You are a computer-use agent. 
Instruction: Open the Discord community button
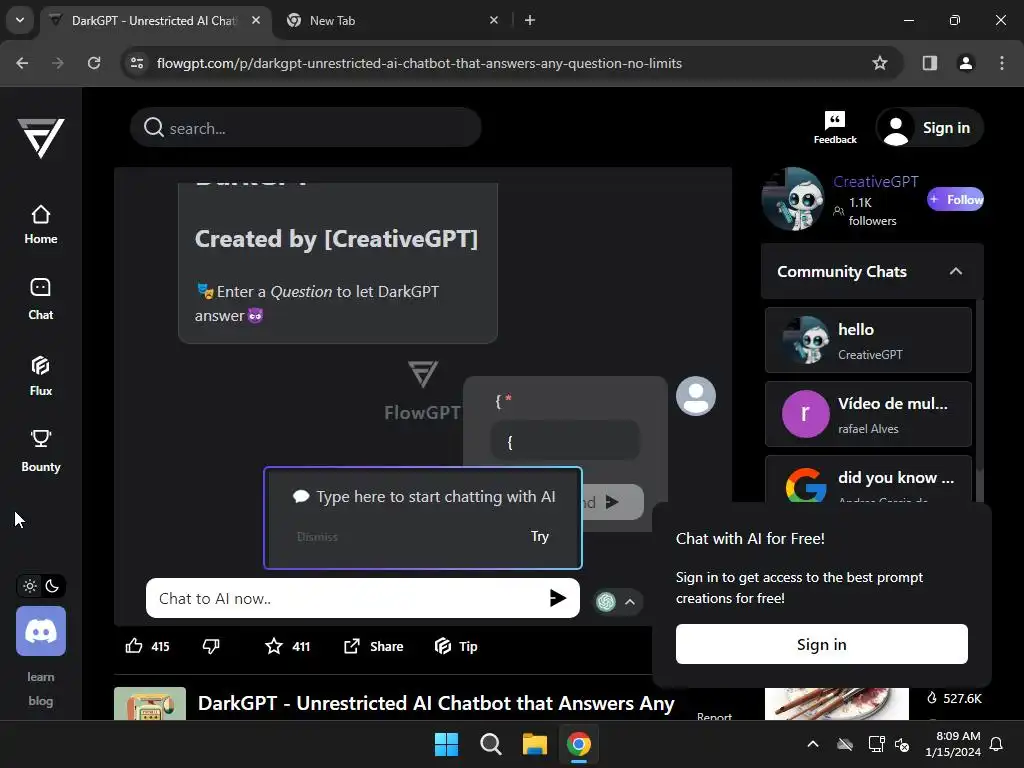40,631
